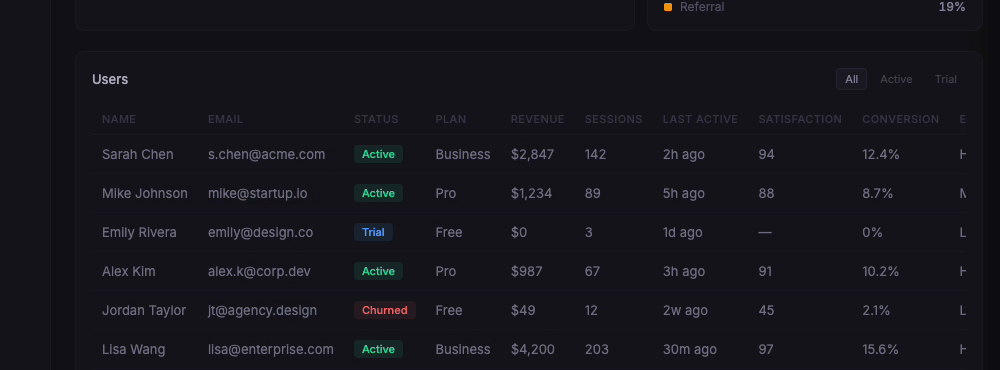
Task: Click the 12.4% conversion value
Action: (881, 154)
